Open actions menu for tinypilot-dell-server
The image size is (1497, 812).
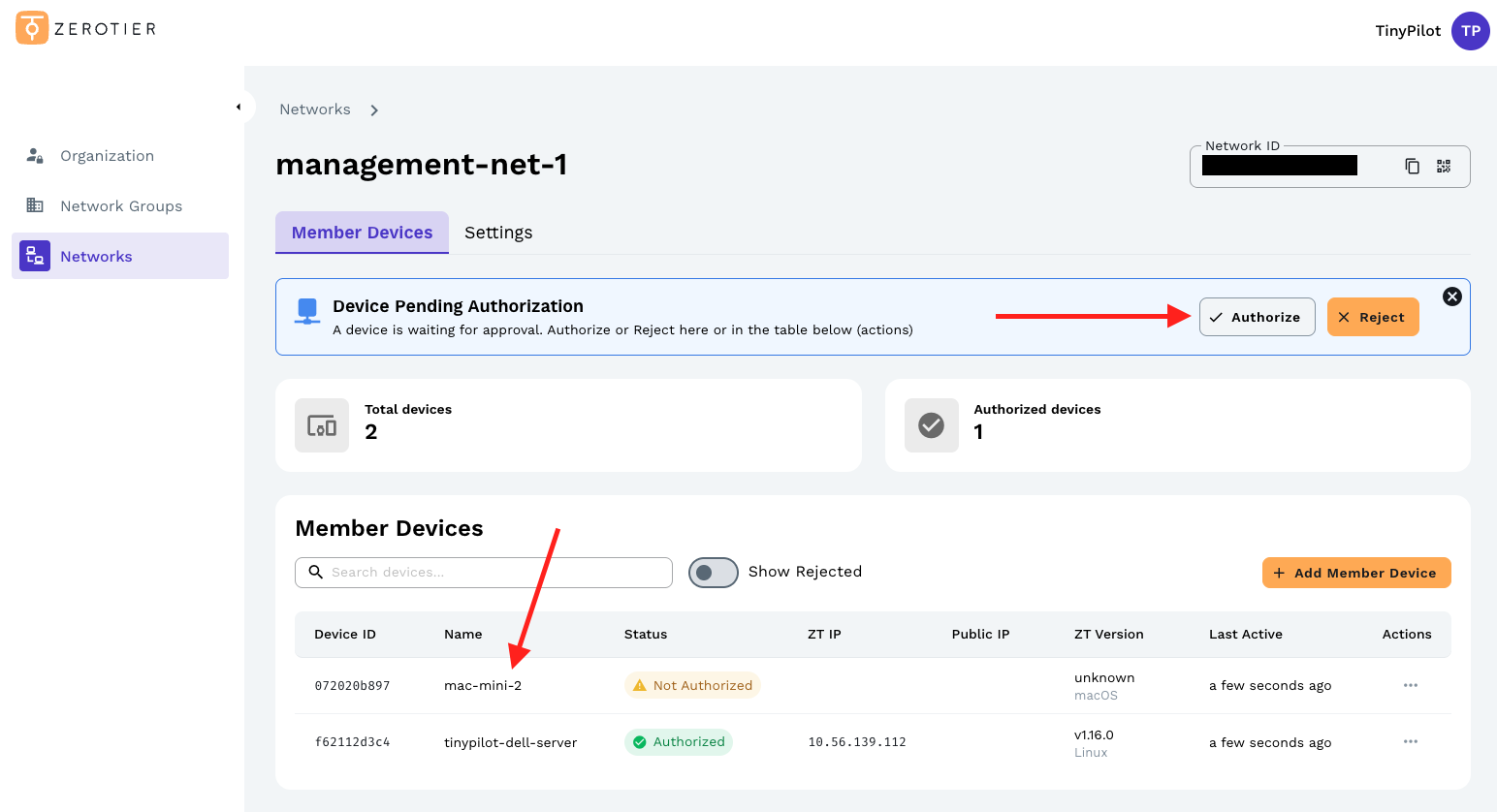tap(1411, 742)
